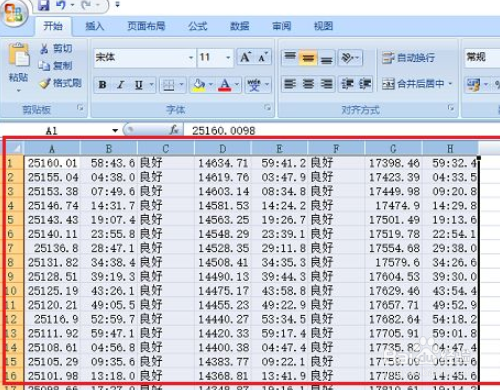This screenshot has width=500, height=390.
Task: Expand the font name dropdown arrow
Action: tap(191, 58)
